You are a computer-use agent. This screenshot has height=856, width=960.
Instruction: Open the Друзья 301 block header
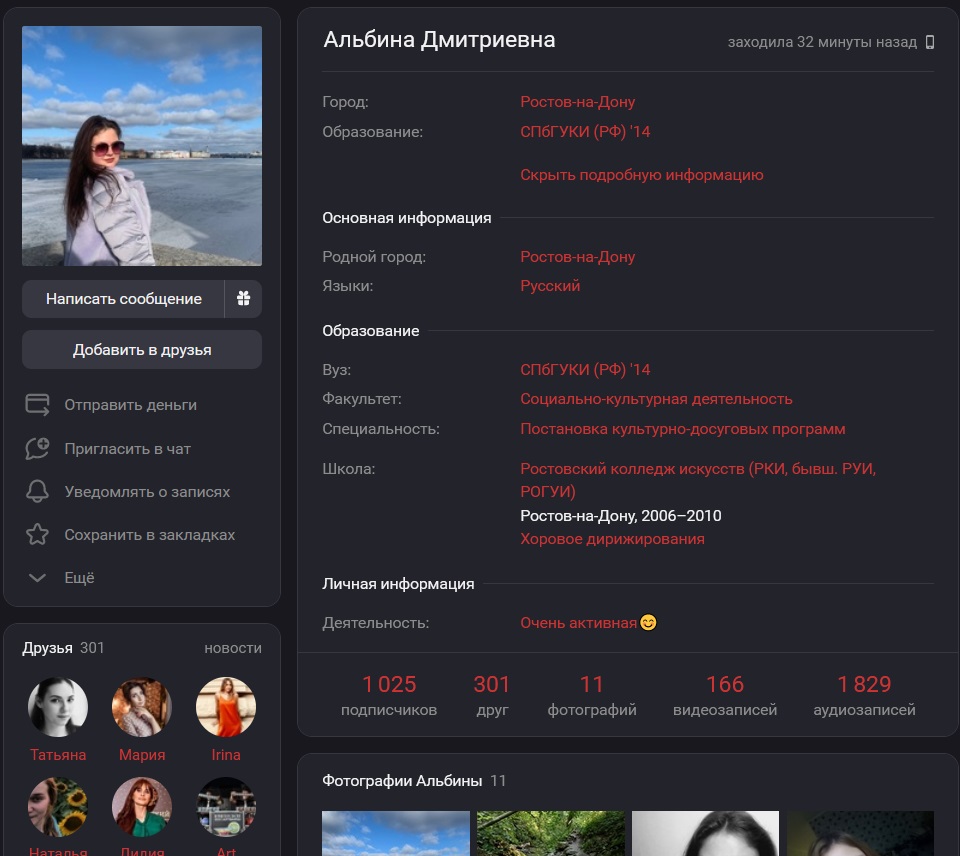click(63, 648)
